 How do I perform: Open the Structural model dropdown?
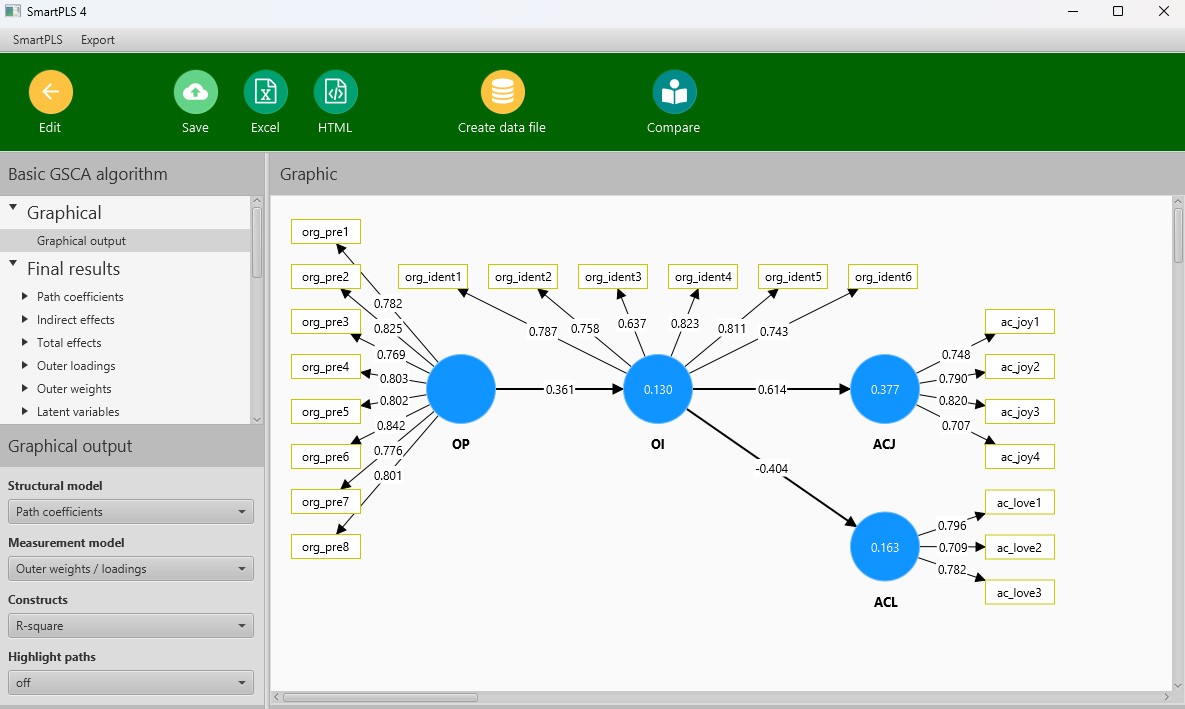point(130,512)
